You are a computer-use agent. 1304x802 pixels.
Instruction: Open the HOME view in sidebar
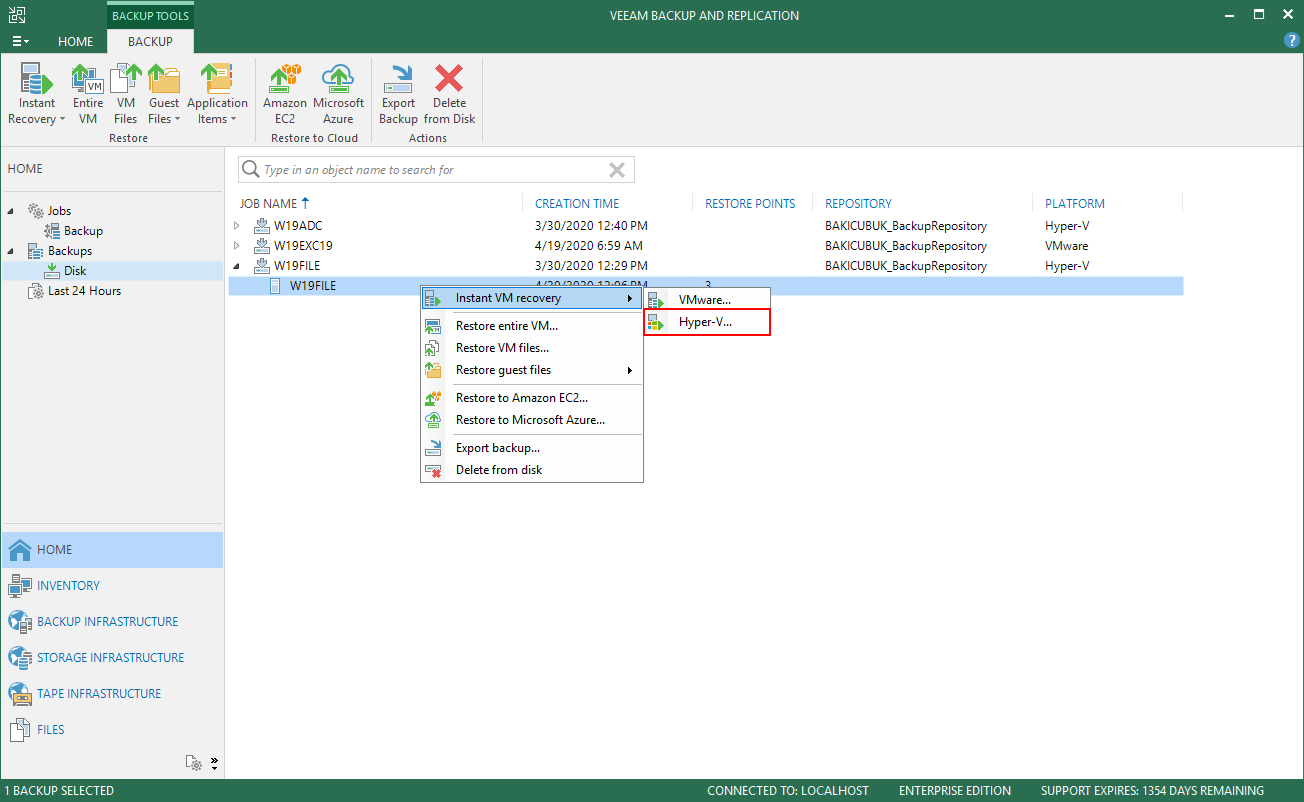(x=112, y=550)
